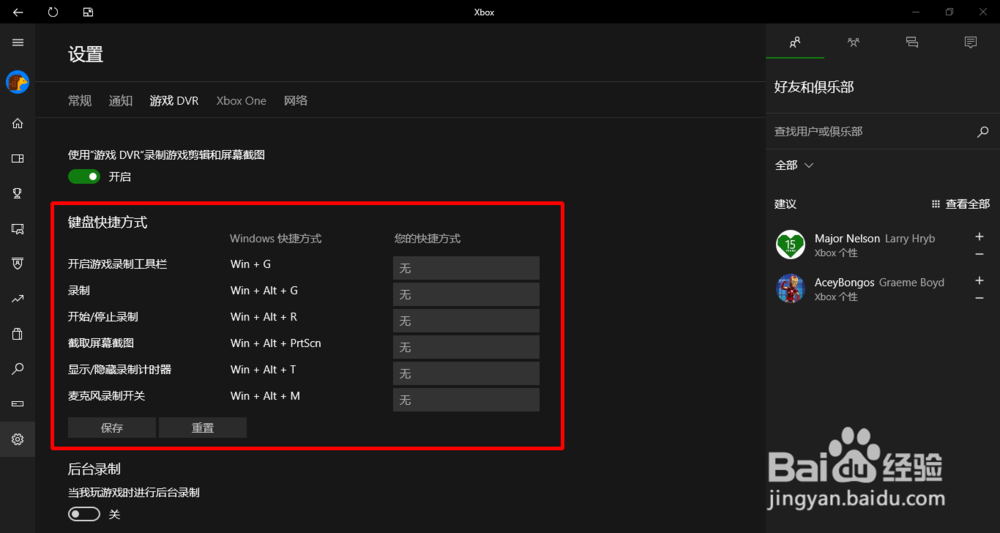Click custom shortcut field for 开始/停止录制
The height and width of the screenshot is (533, 1000).
(x=466, y=321)
